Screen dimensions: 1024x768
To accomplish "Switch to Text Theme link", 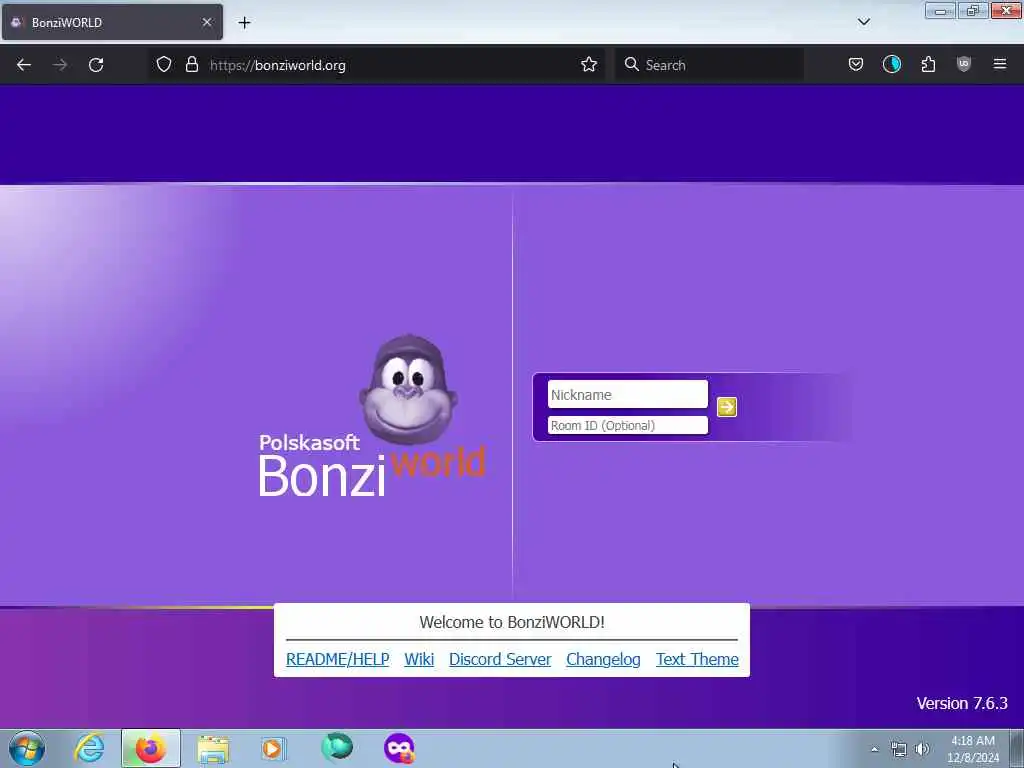I will (x=697, y=659).
